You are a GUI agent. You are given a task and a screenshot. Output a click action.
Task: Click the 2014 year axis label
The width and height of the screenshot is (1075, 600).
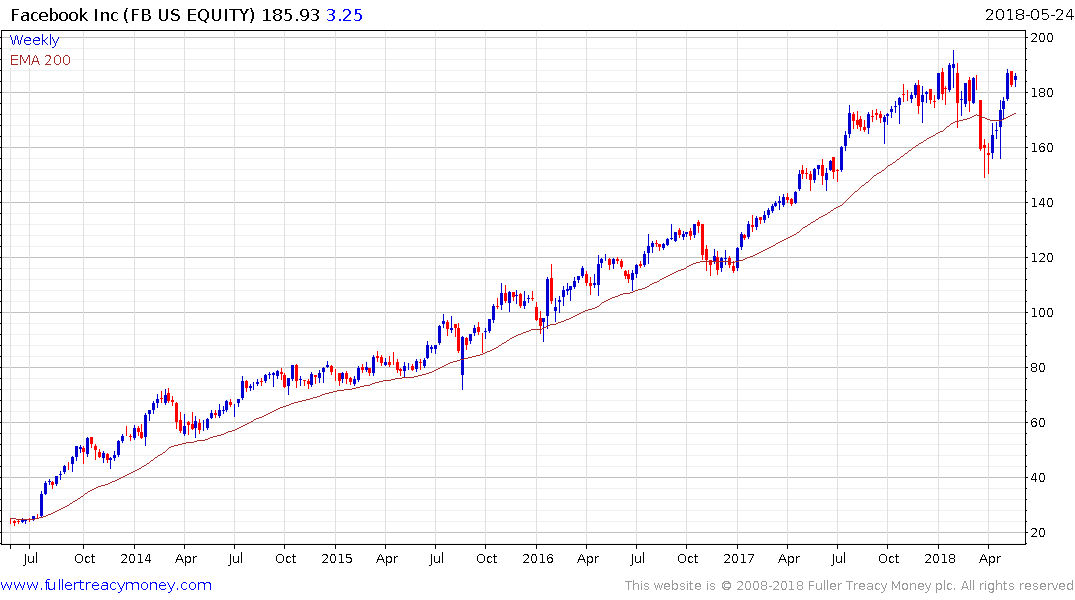[136, 558]
